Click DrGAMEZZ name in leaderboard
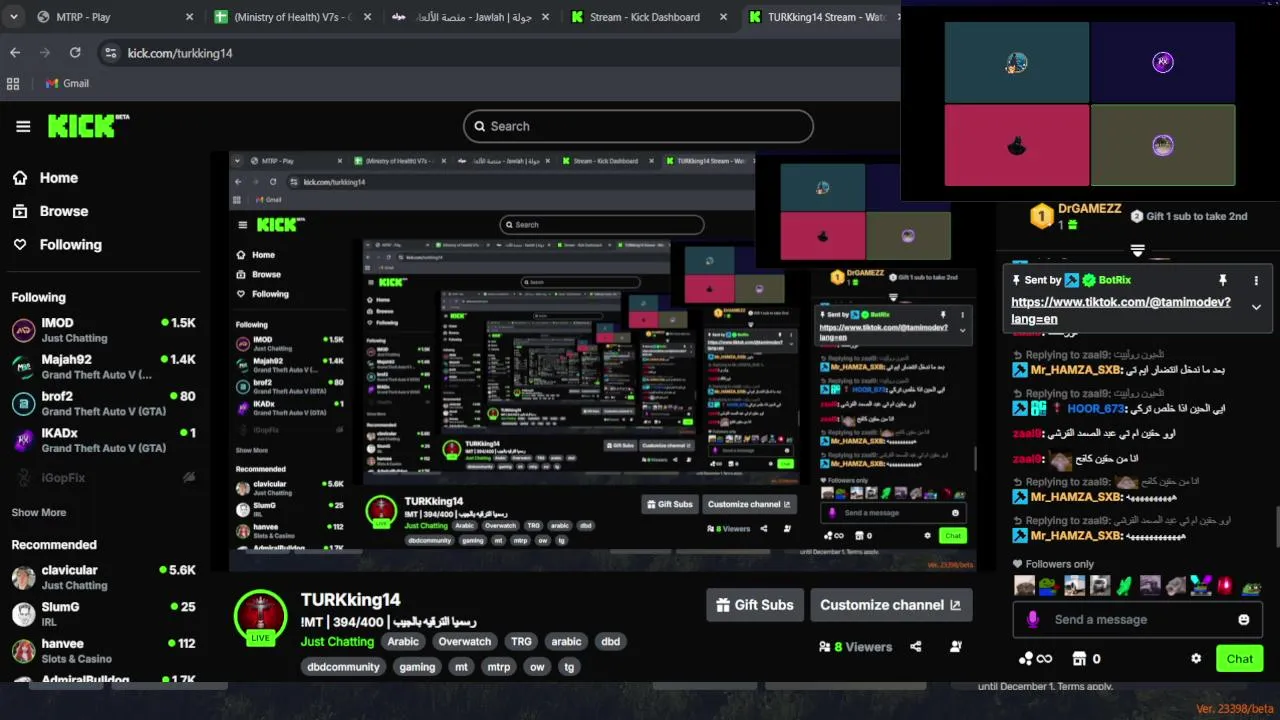This screenshot has width=1280, height=720. tap(1090, 208)
